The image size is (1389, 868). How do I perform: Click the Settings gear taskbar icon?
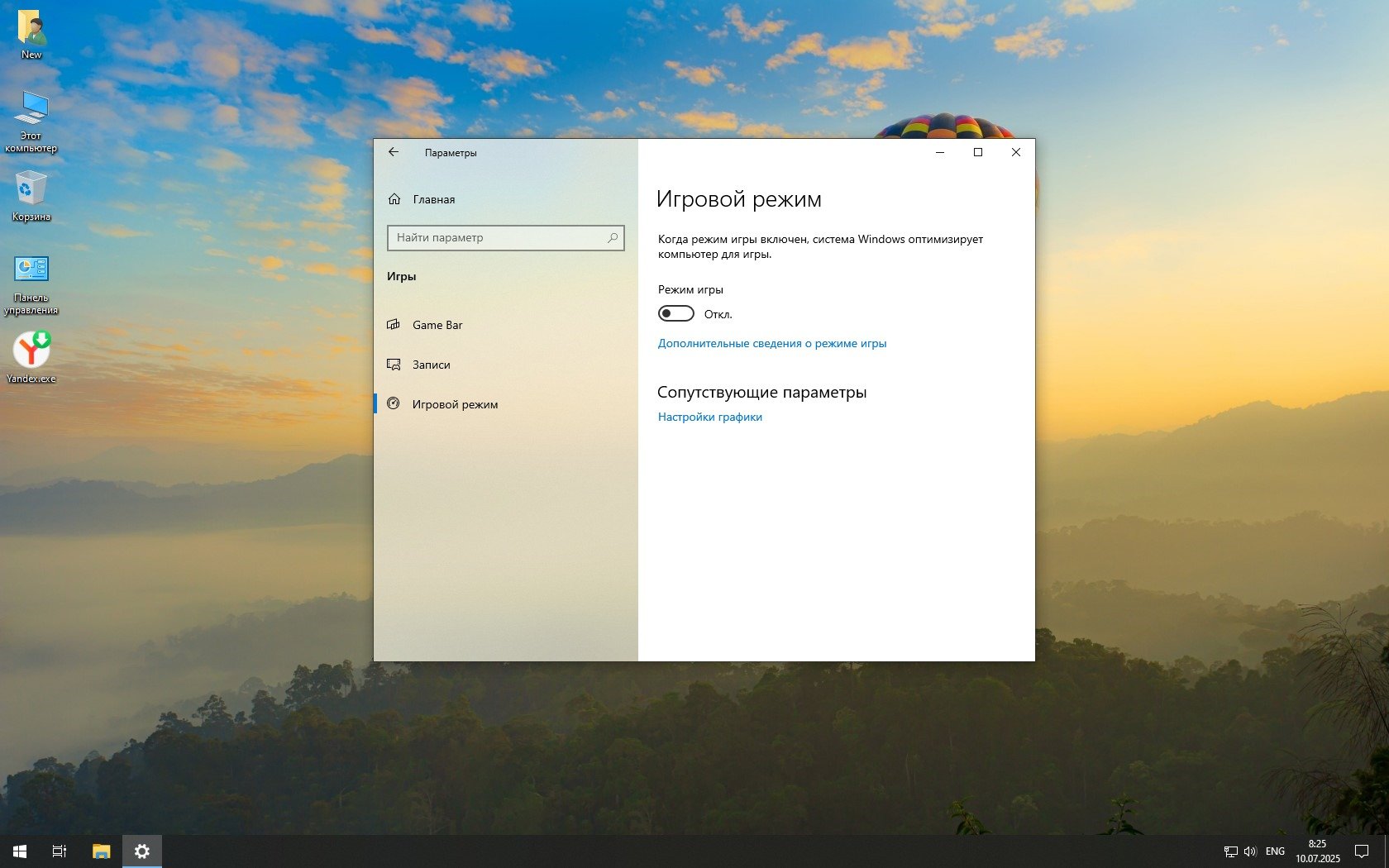(x=142, y=851)
